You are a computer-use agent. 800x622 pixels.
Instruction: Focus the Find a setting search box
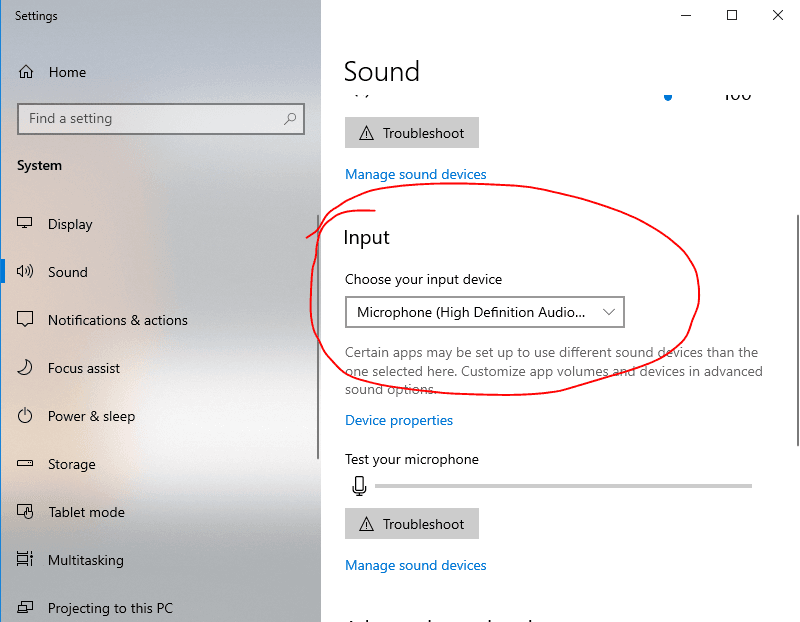pos(161,119)
